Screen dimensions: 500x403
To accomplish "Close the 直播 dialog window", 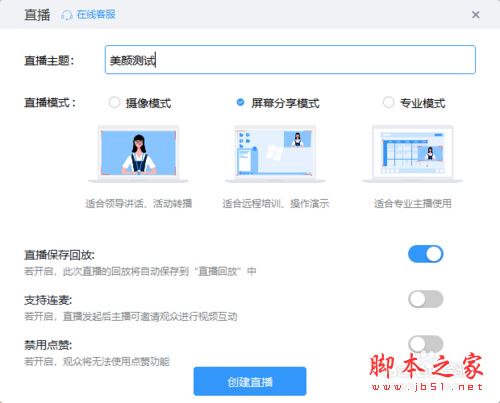I will point(476,15).
